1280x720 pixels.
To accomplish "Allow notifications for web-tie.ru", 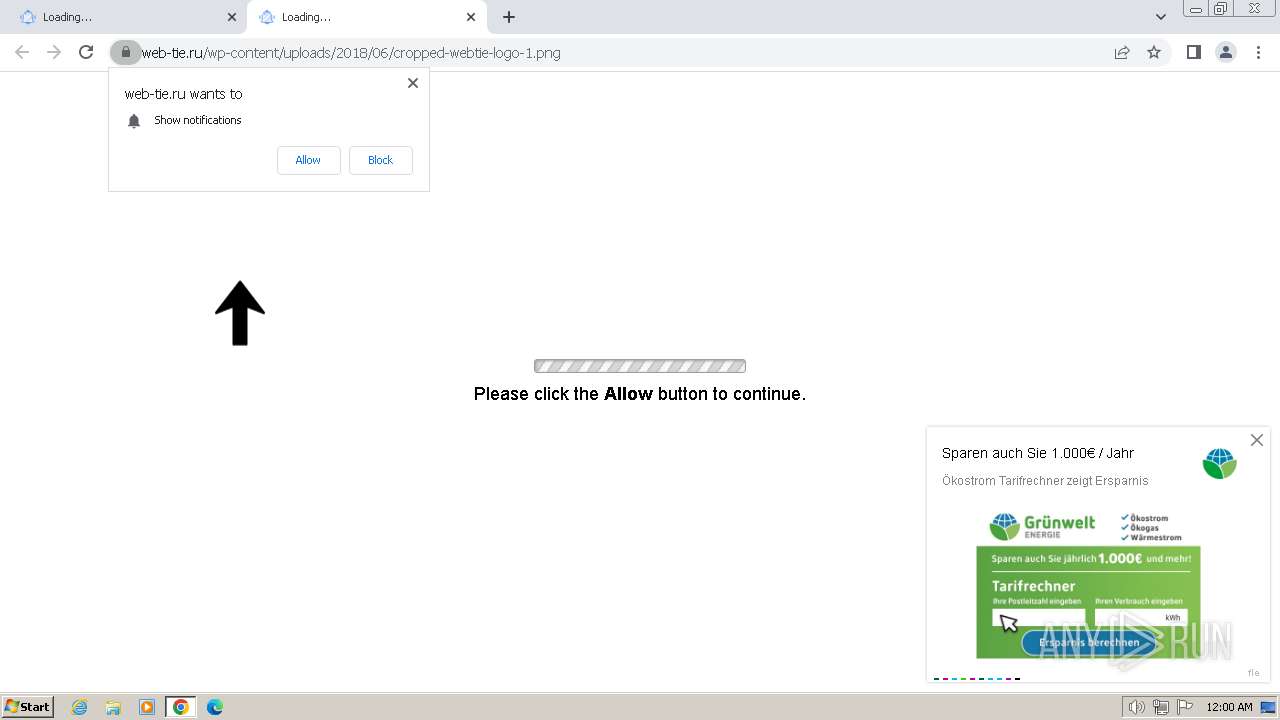I will click(308, 160).
